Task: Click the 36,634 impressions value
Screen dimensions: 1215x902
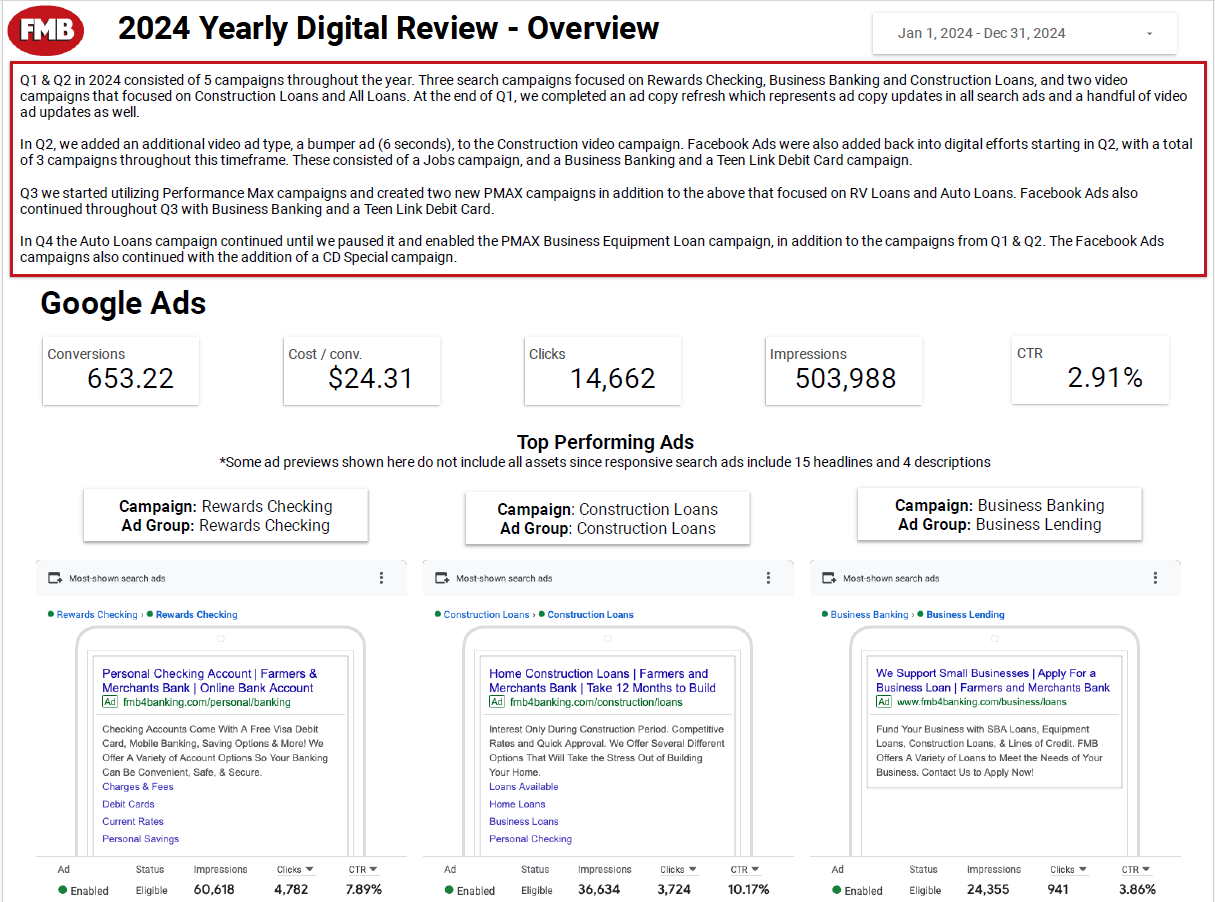Action: [x=599, y=890]
